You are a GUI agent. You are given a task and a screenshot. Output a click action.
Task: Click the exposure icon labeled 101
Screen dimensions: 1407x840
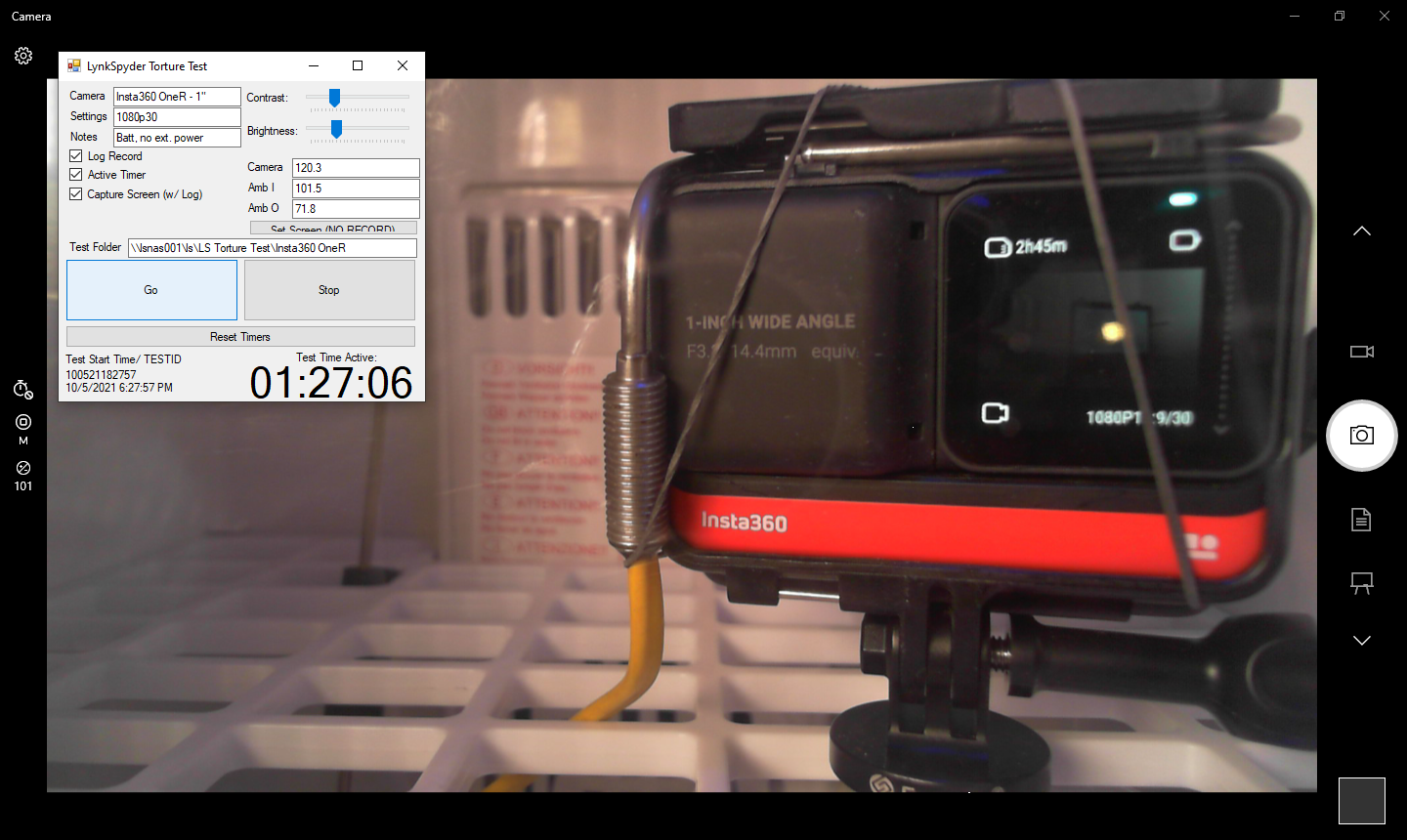(x=22, y=475)
